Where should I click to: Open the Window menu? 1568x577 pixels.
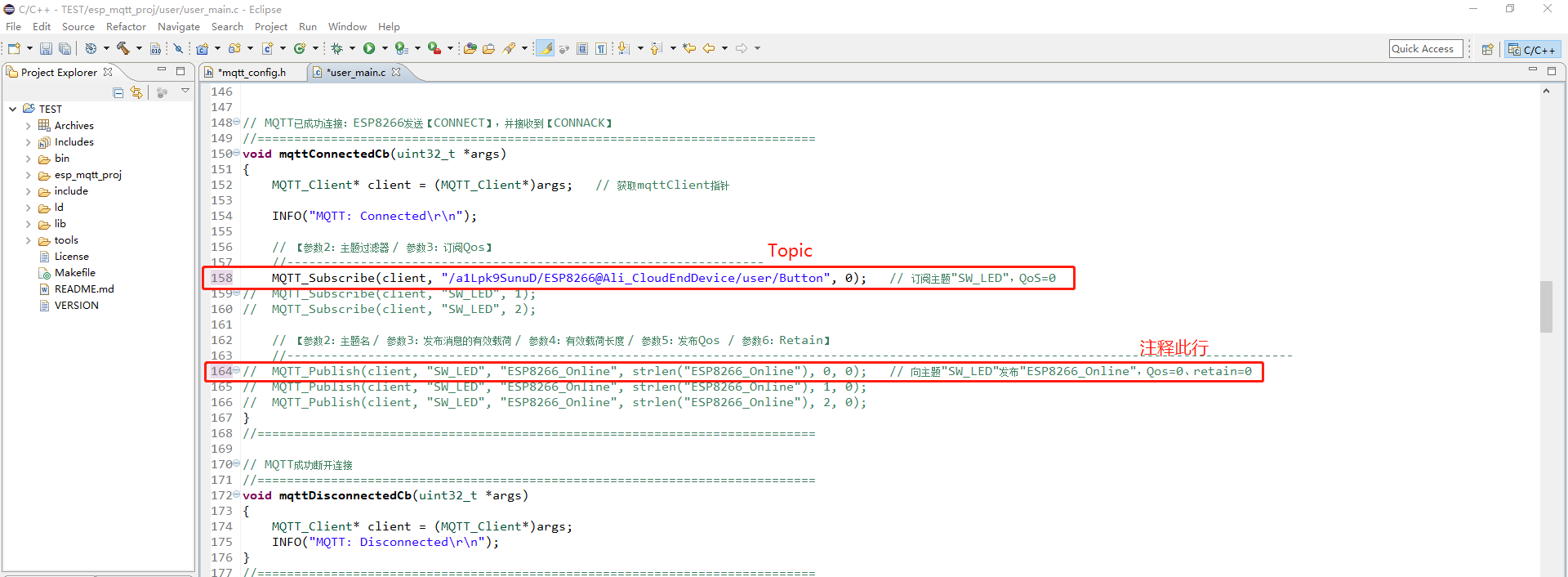[347, 26]
